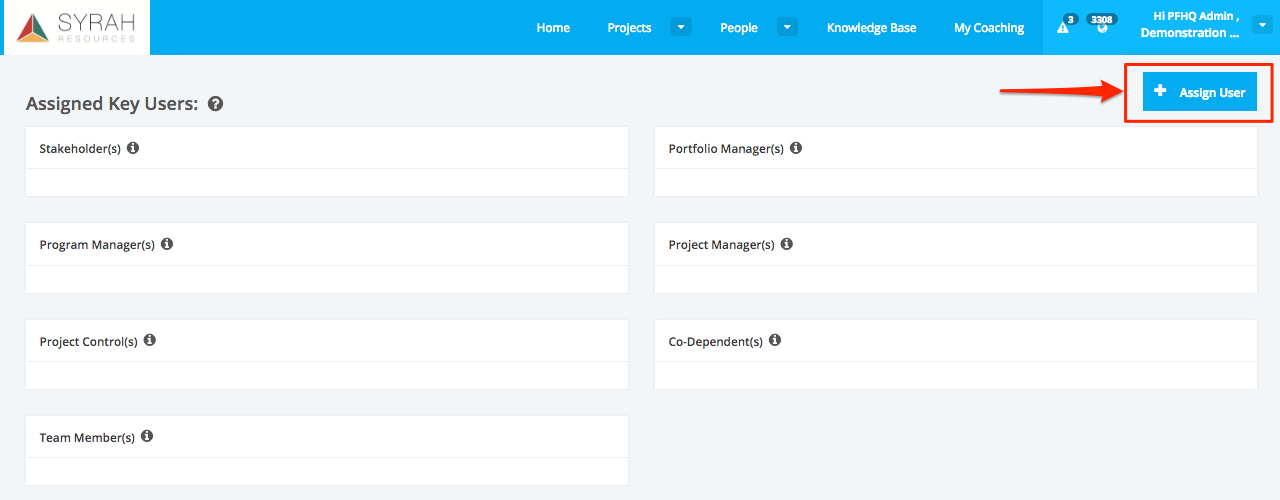Image resolution: width=1280 pixels, height=500 pixels.
Task: Open the Projects menu item
Action: 629,28
